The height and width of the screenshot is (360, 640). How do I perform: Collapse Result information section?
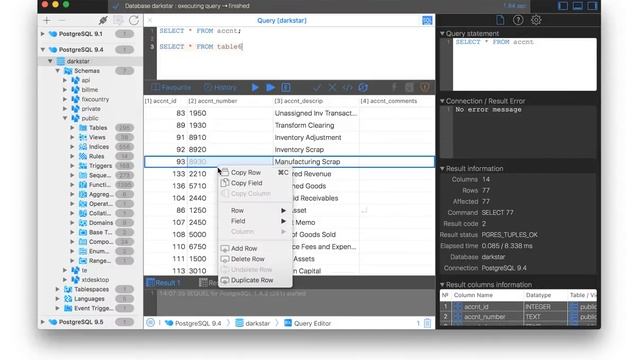coord(442,168)
